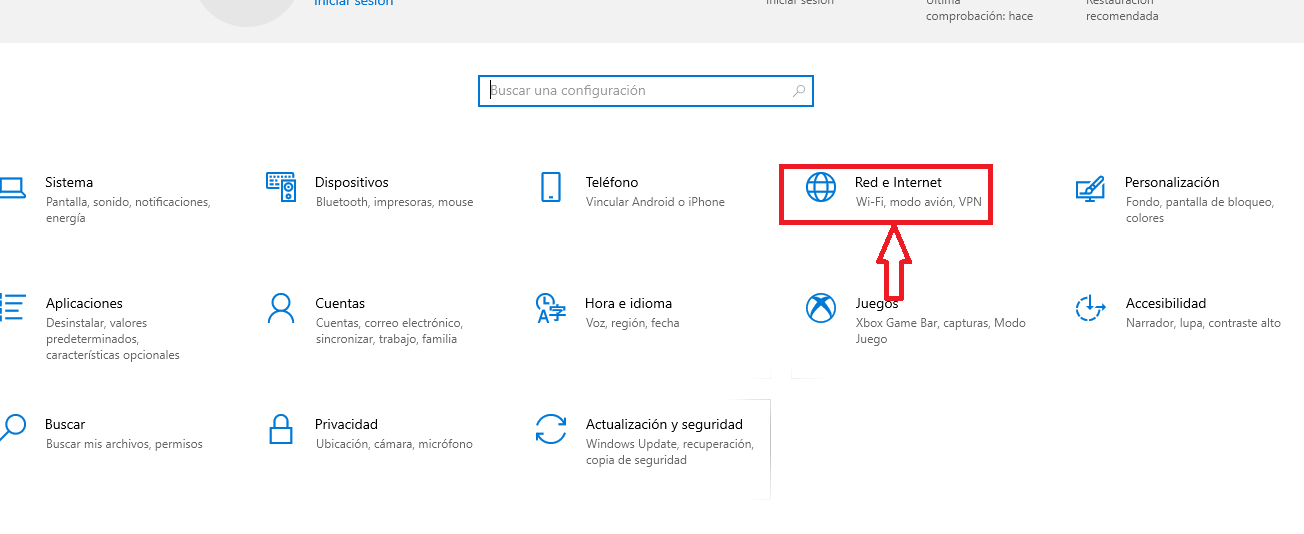Open the Sistema laptop icon

pyautogui.click(x=11, y=188)
